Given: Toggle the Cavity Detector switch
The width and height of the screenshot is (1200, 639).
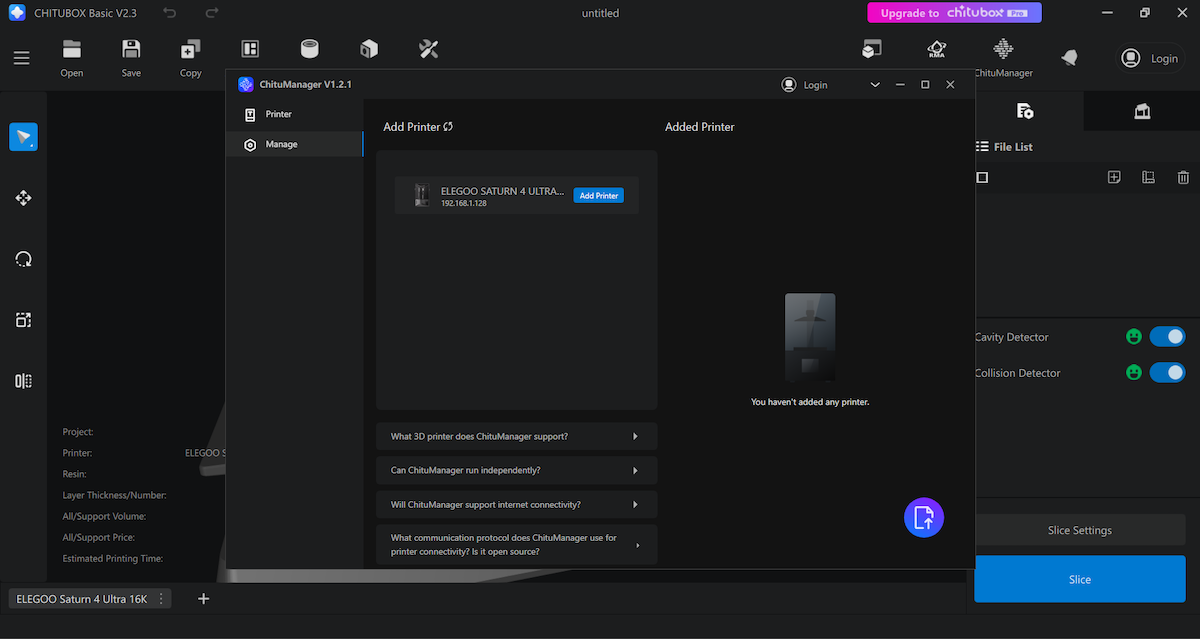Looking at the screenshot, I should tap(1167, 337).
